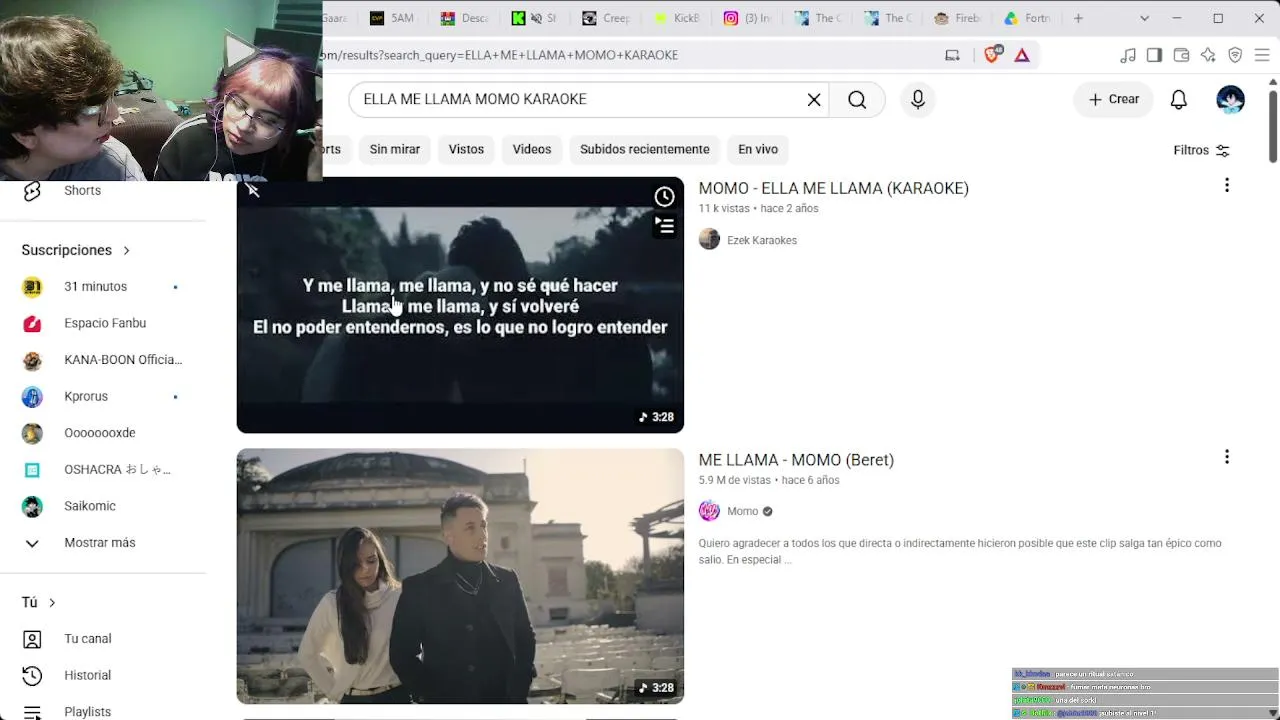Click the cast/screen icon in the address bar
This screenshot has width=1280, height=720.
(x=952, y=55)
